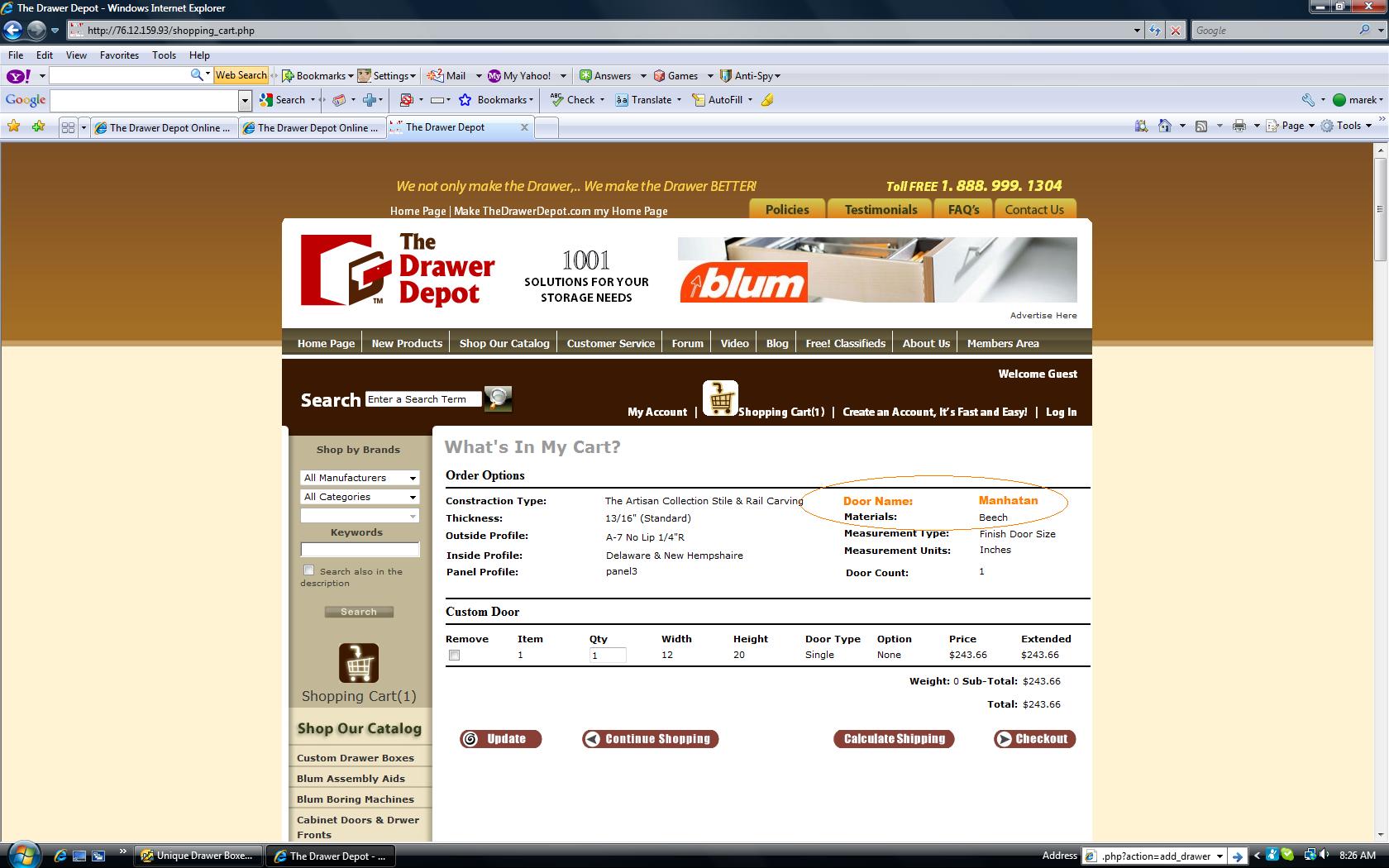Click the browser Back arrow button

click(x=13, y=31)
